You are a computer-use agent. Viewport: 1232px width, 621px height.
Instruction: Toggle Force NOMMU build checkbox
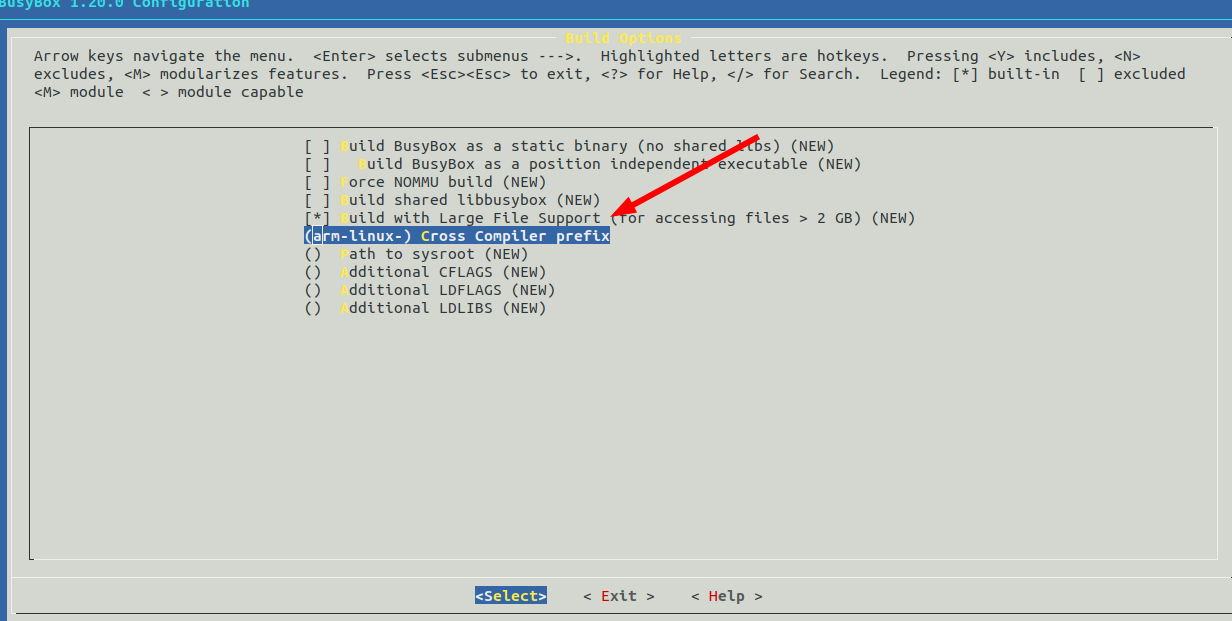pos(317,182)
